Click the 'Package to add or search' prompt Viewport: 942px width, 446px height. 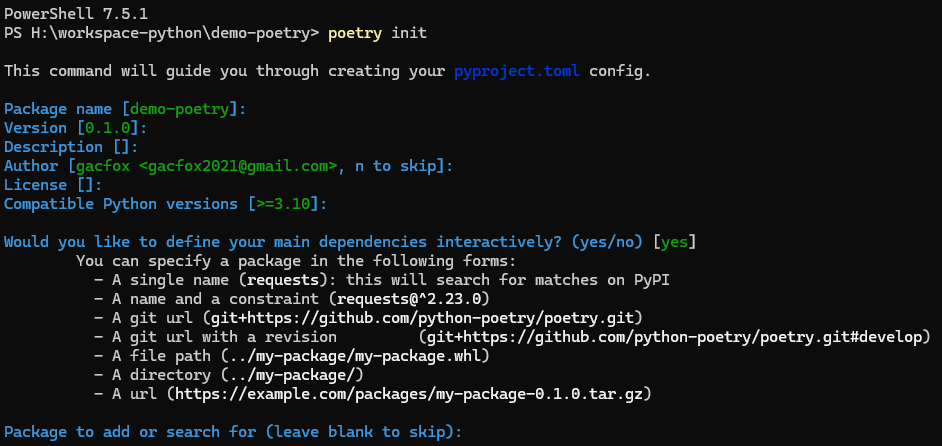233,432
